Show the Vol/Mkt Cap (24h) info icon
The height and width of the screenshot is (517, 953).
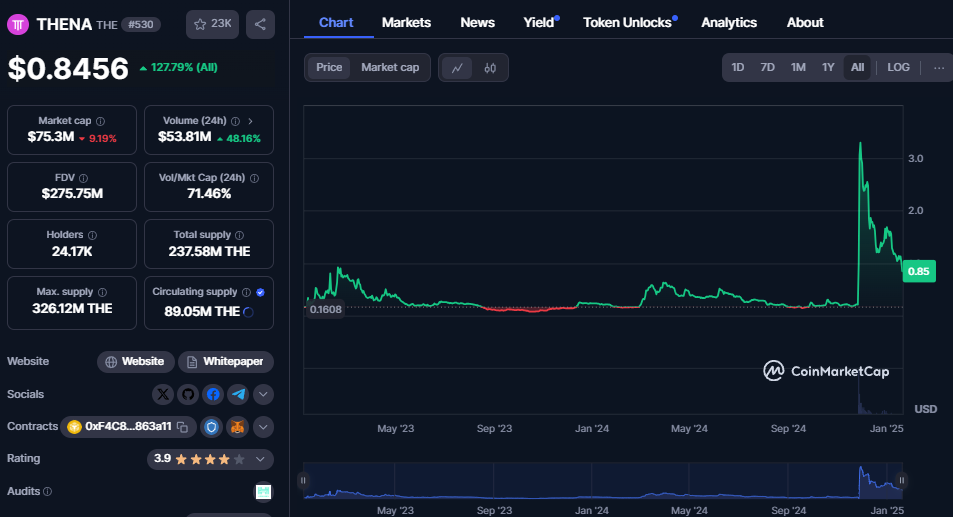coord(254,178)
